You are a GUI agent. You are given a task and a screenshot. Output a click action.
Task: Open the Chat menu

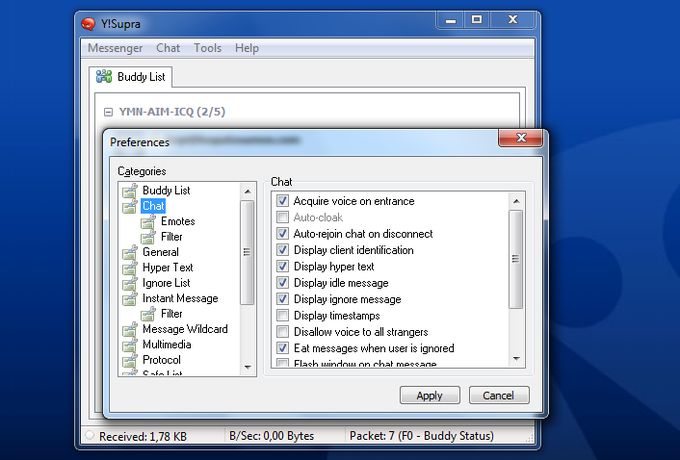168,48
